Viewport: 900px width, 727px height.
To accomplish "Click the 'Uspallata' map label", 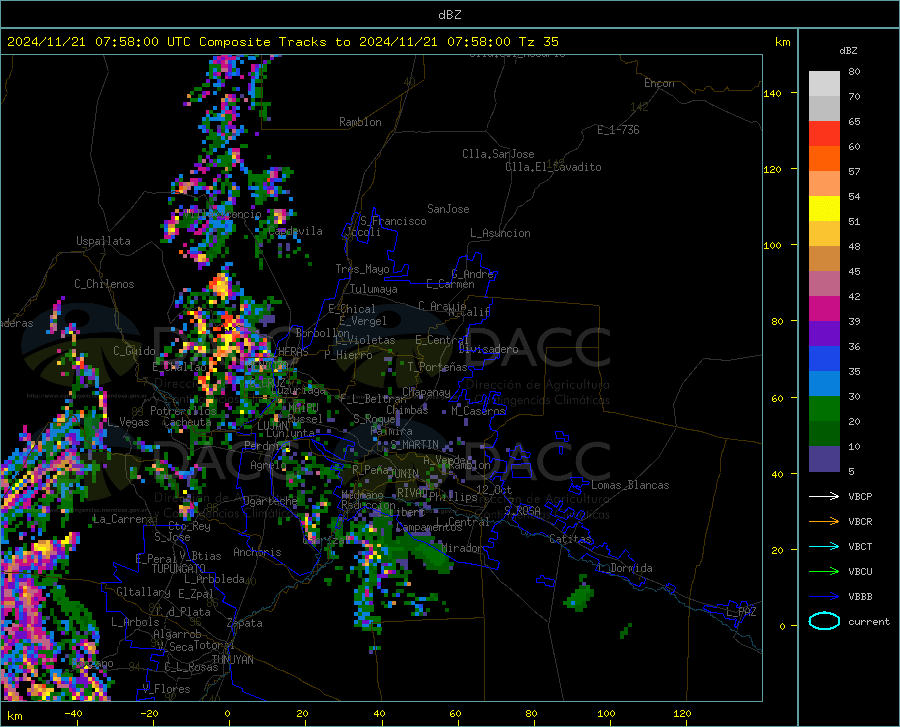I will pos(103,241).
